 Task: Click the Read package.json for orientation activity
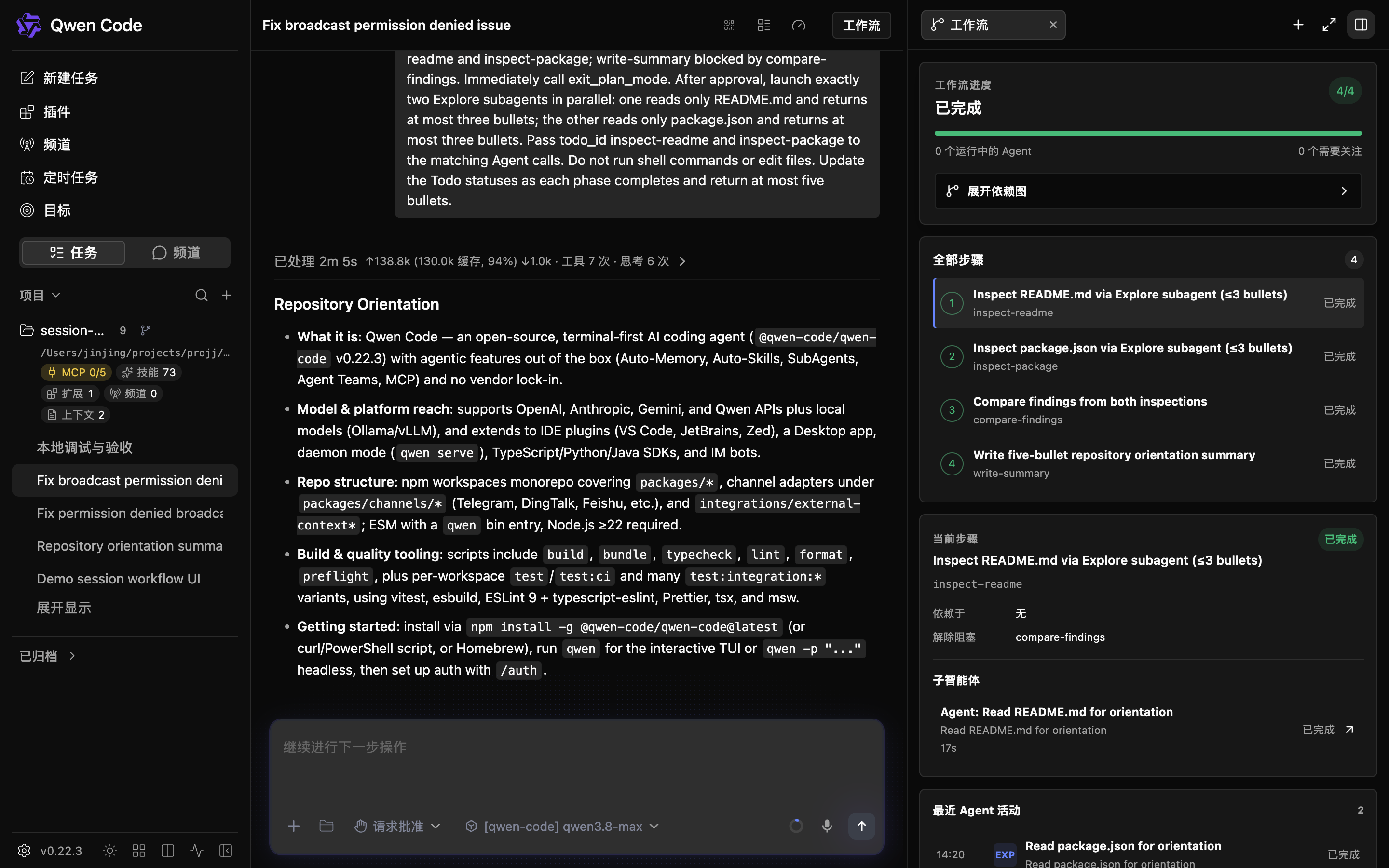point(1148,854)
